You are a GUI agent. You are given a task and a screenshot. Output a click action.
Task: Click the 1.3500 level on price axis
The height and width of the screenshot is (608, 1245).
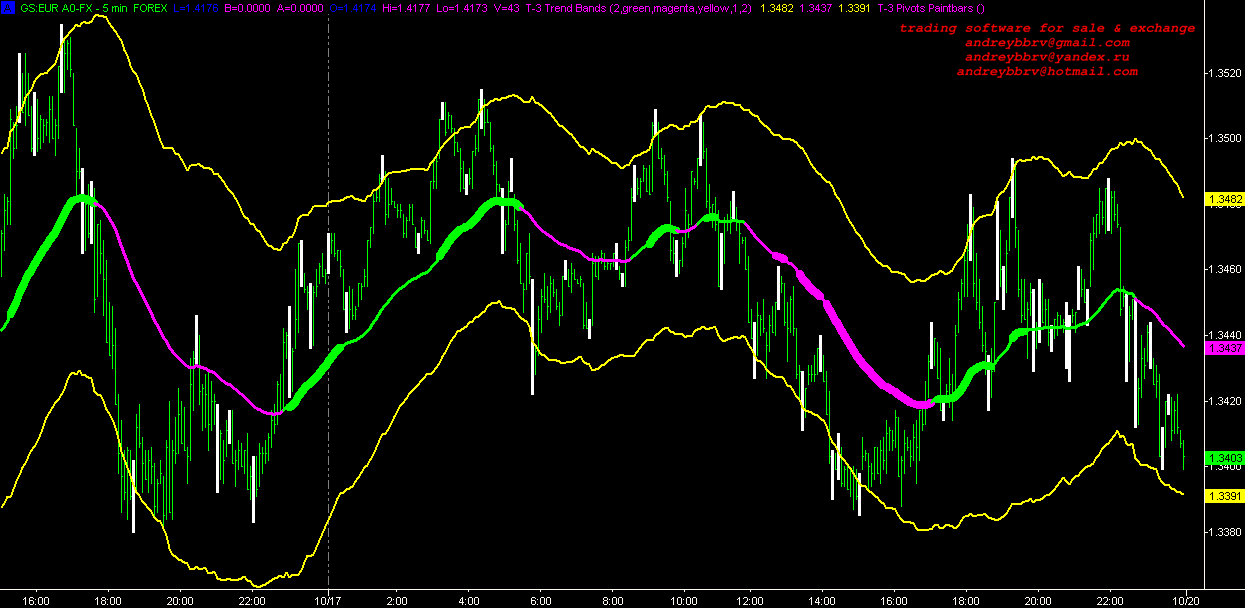point(1225,139)
